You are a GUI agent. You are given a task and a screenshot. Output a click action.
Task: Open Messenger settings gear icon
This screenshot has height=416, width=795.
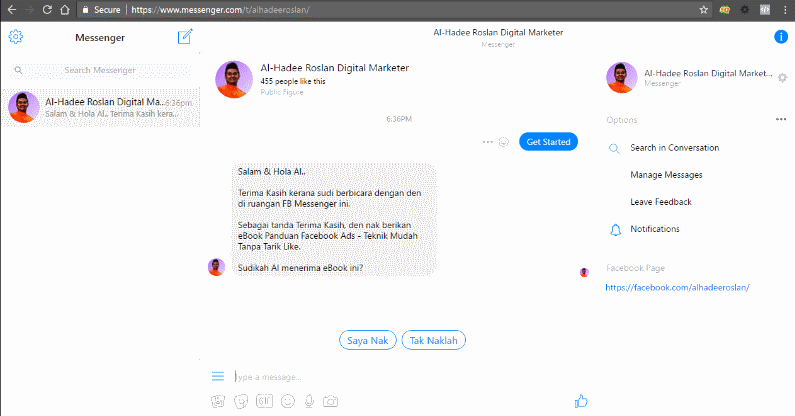(16, 37)
